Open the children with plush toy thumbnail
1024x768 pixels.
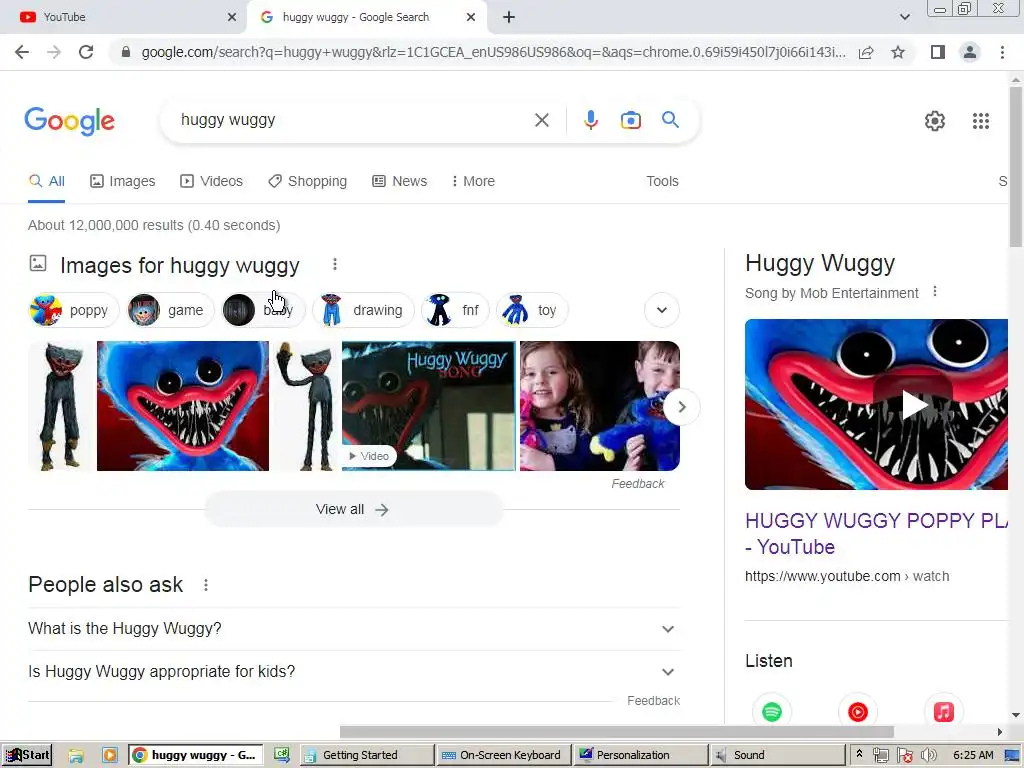pyautogui.click(x=600, y=406)
